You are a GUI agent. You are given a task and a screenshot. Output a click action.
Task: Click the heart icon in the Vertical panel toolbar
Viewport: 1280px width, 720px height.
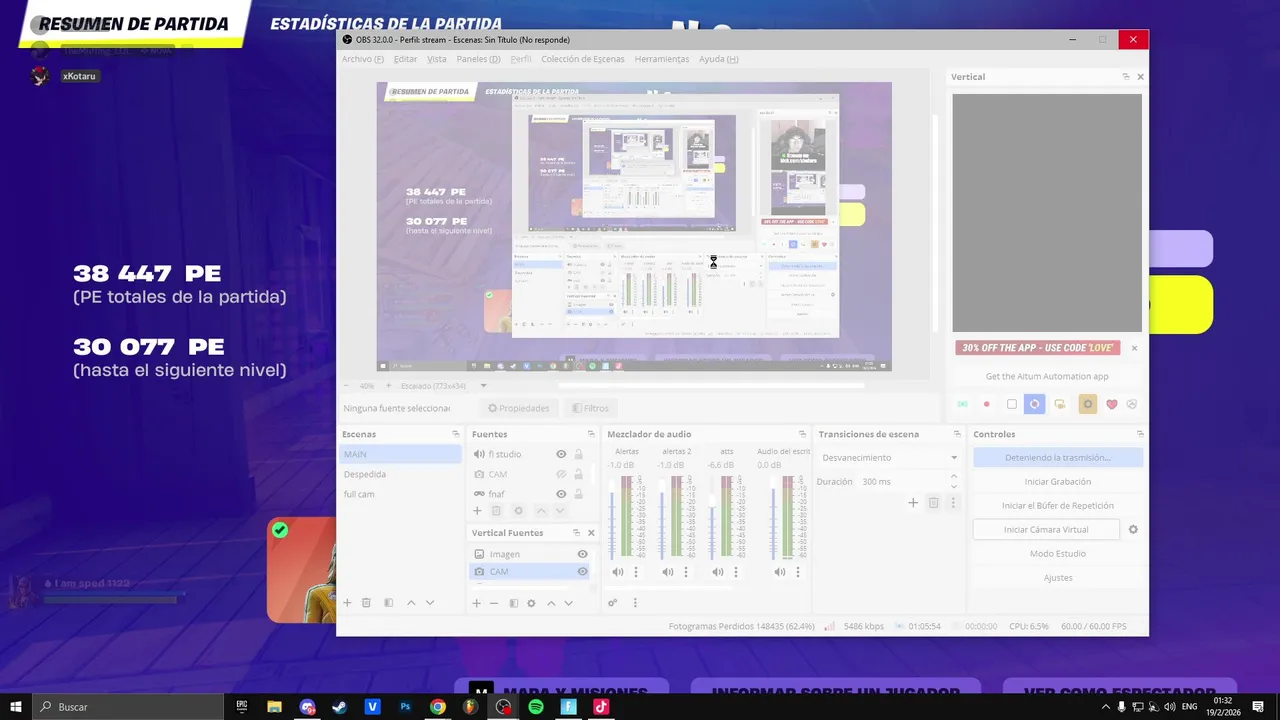tap(1111, 404)
